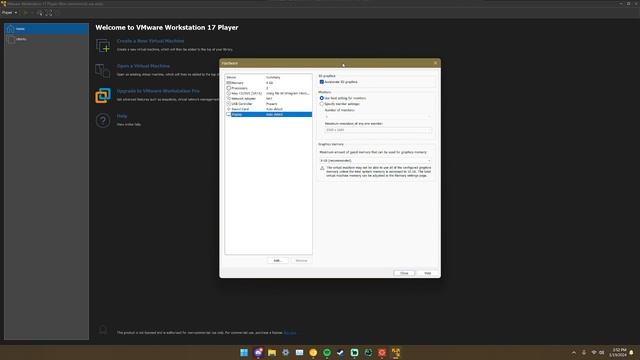Select USB Controller device row
Image resolution: width=640 pixels, height=360 pixels.
click(x=269, y=104)
